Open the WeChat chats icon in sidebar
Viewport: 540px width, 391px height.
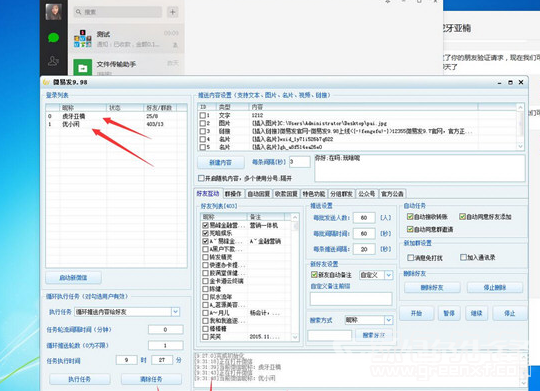coord(53,38)
